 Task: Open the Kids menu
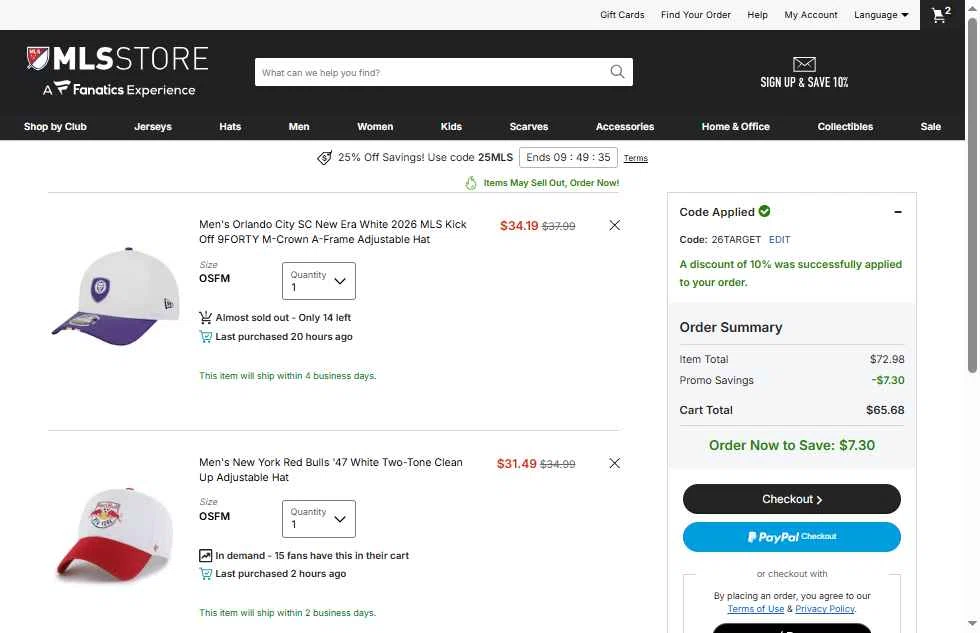pyautogui.click(x=451, y=126)
